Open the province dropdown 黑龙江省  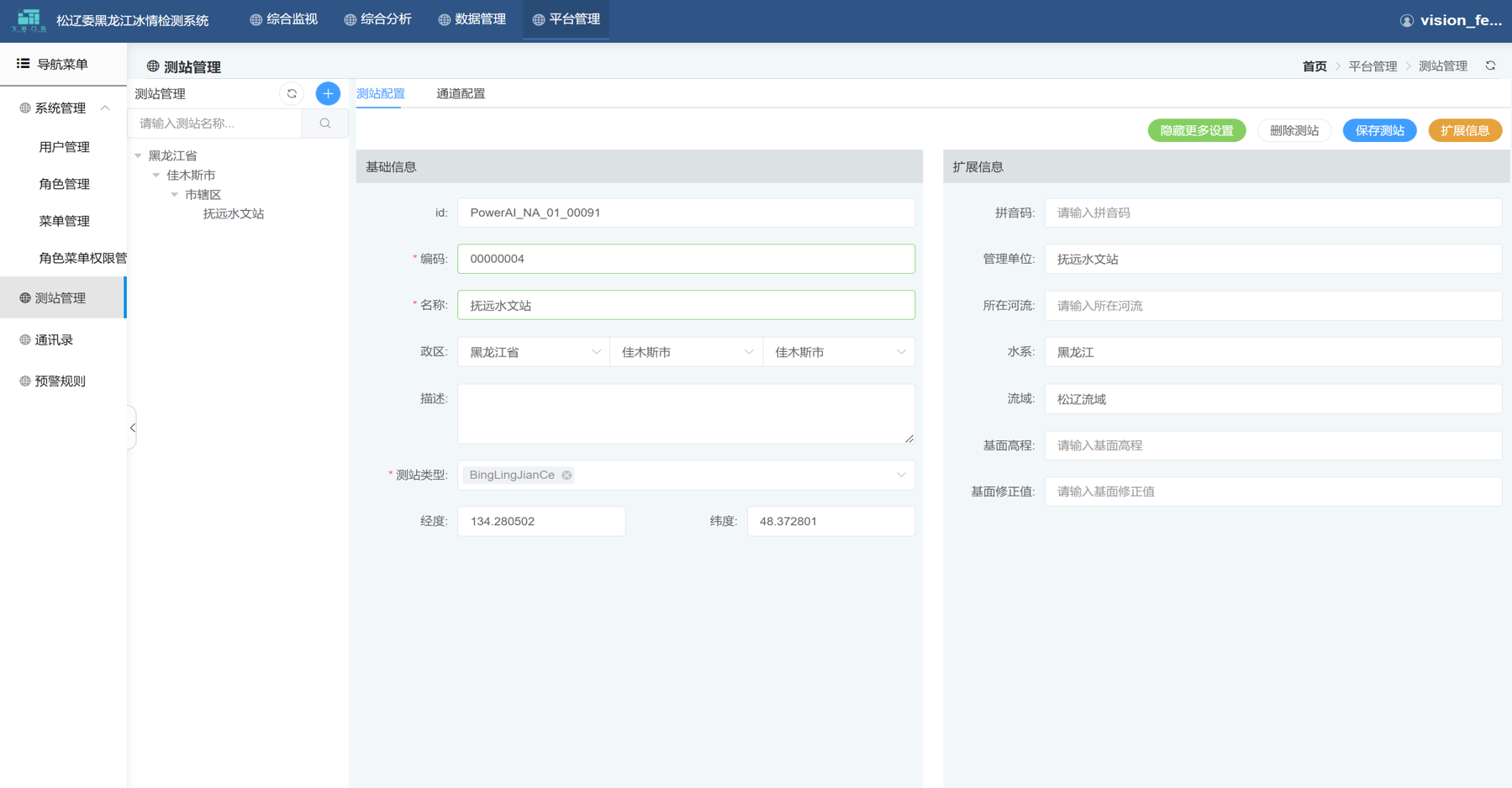pos(534,352)
